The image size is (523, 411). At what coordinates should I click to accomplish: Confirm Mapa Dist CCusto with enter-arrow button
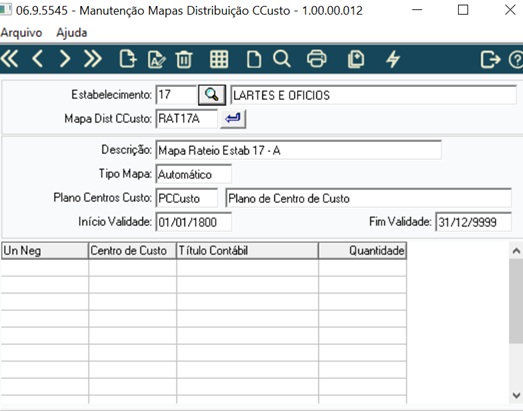pyautogui.click(x=233, y=119)
